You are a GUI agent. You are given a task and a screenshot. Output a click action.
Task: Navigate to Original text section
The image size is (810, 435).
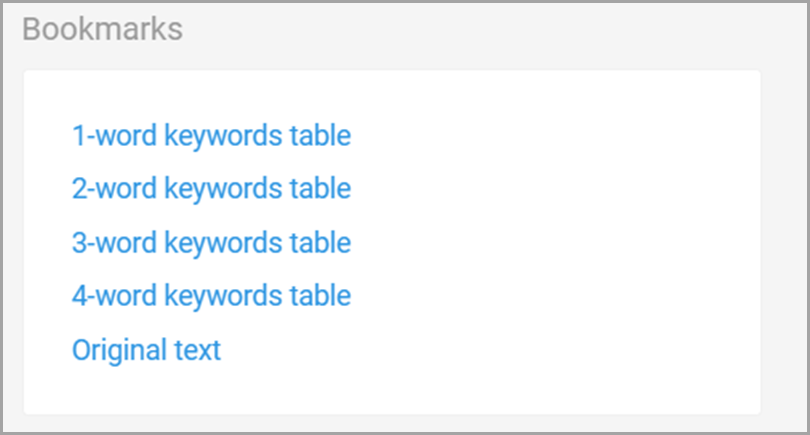point(146,350)
